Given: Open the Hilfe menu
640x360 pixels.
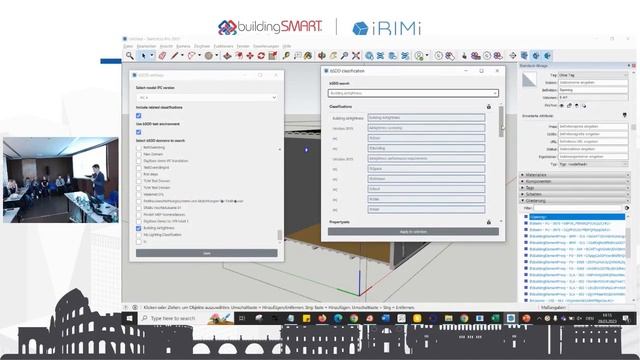Looking at the screenshot, I should click(x=287, y=46).
